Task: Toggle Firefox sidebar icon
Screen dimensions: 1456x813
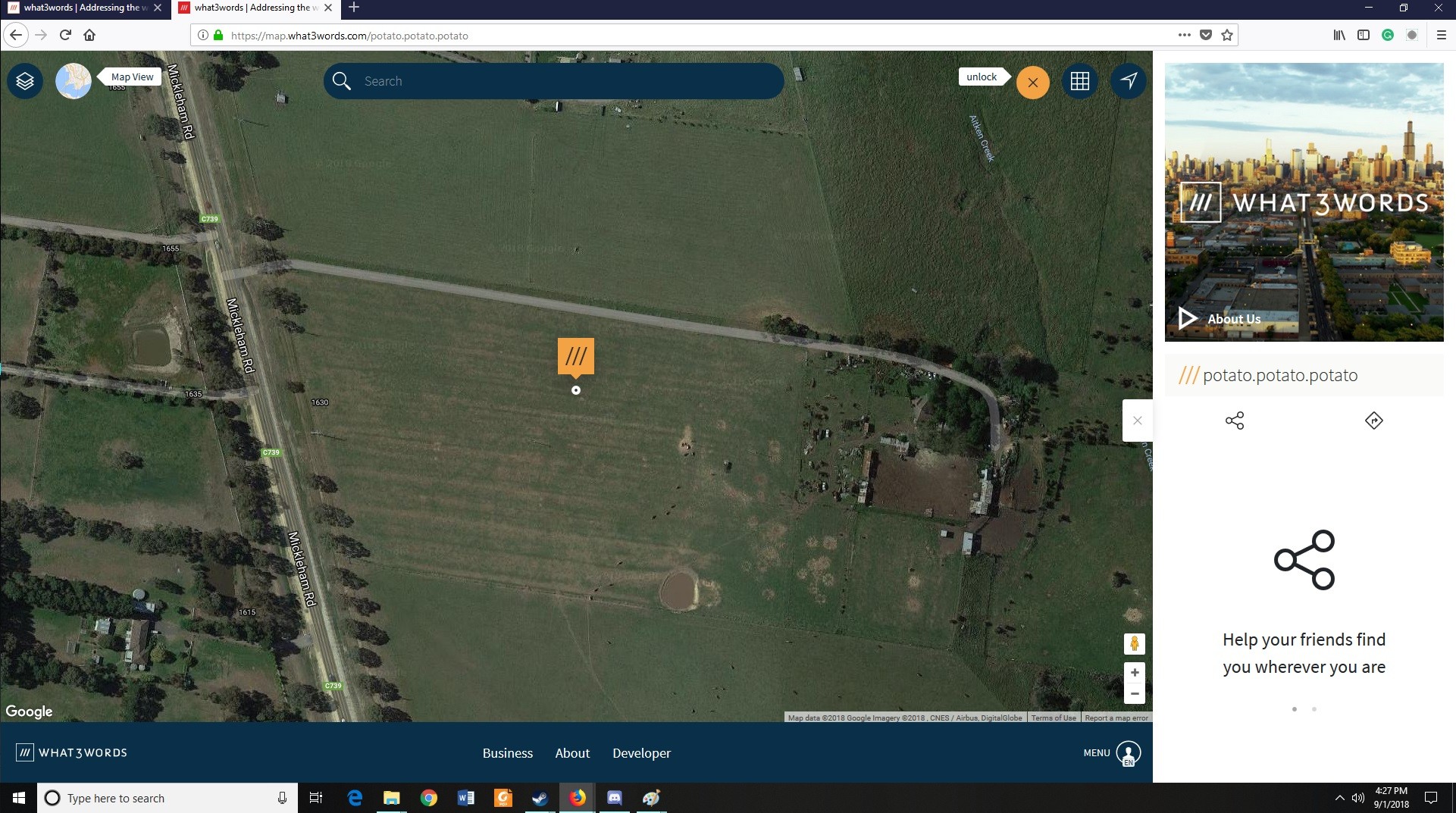Action: tap(1364, 35)
